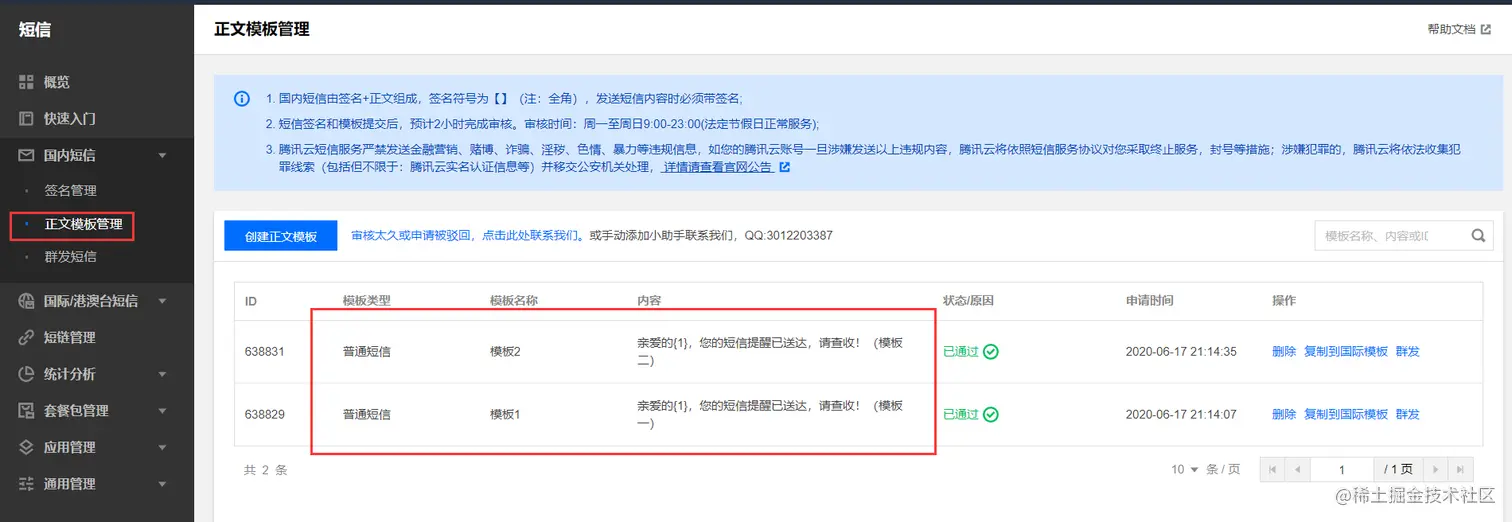1512x522 pixels.
Task: Open the 帮助文档 link
Action: (1451, 30)
